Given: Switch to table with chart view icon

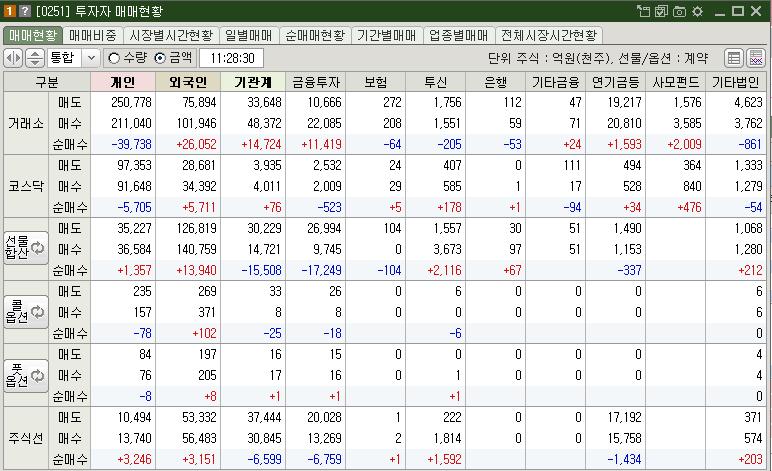Looking at the screenshot, I should [756, 58].
